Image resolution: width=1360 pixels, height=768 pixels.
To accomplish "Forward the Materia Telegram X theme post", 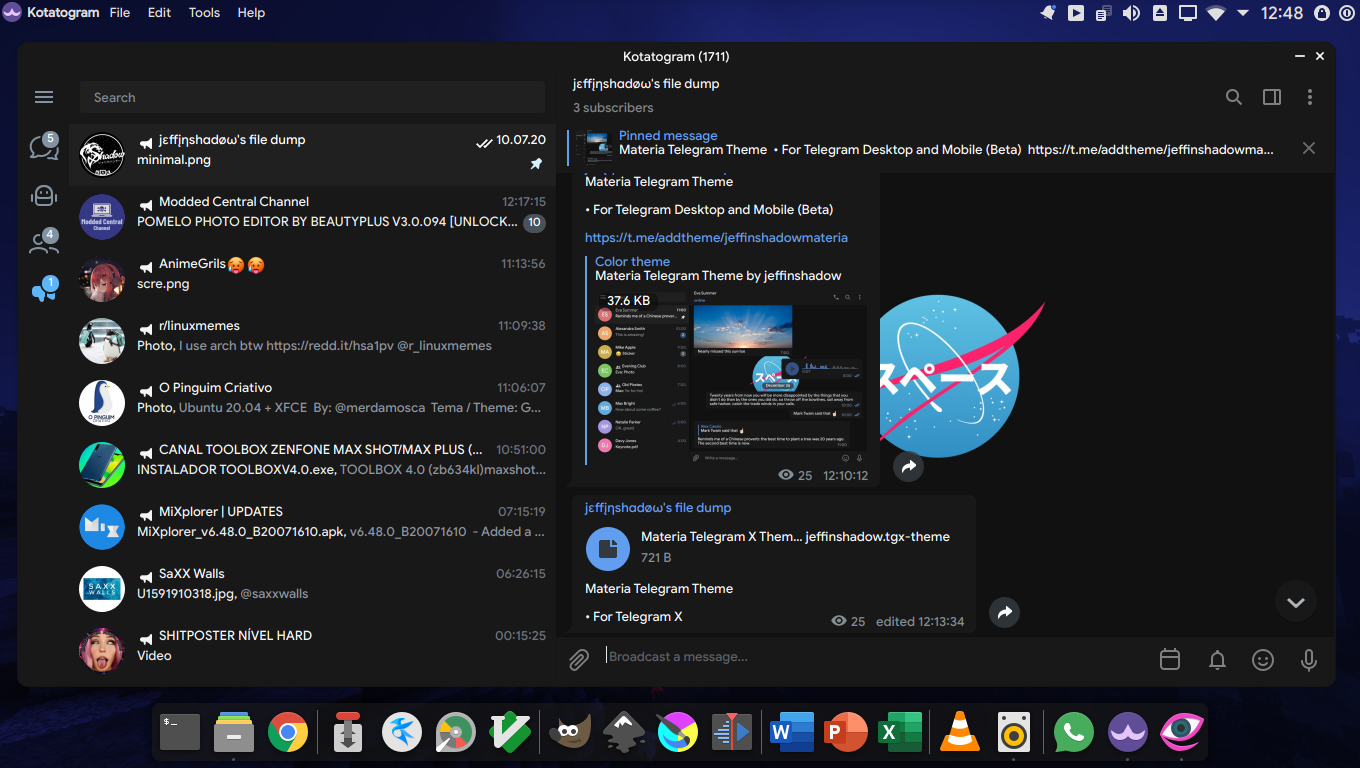I will pos(1004,612).
